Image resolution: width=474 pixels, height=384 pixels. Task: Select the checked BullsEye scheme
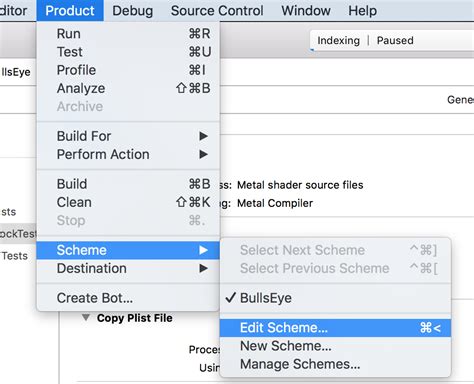tap(335, 298)
